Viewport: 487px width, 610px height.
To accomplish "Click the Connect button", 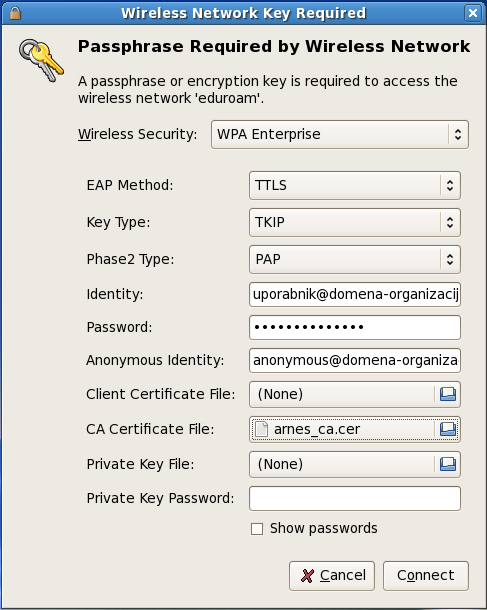I will [x=426, y=576].
